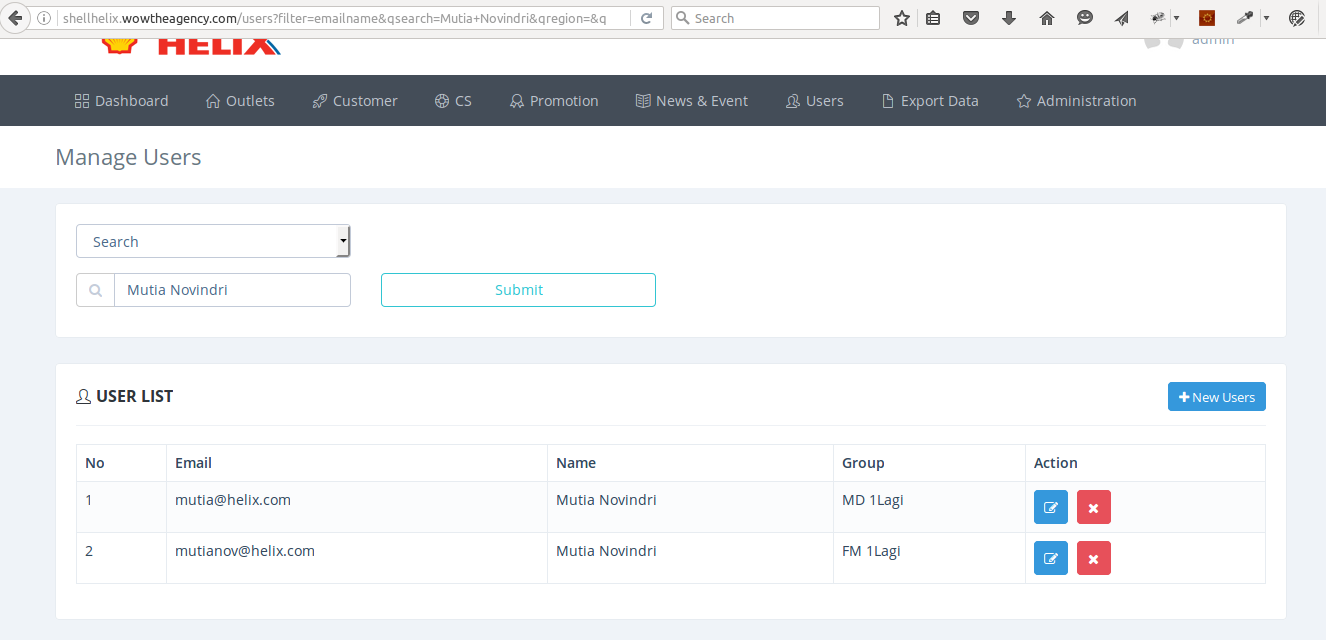Open the Pocket icon in browser toolbar
The width and height of the screenshot is (1326, 640).
pos(970,18)
